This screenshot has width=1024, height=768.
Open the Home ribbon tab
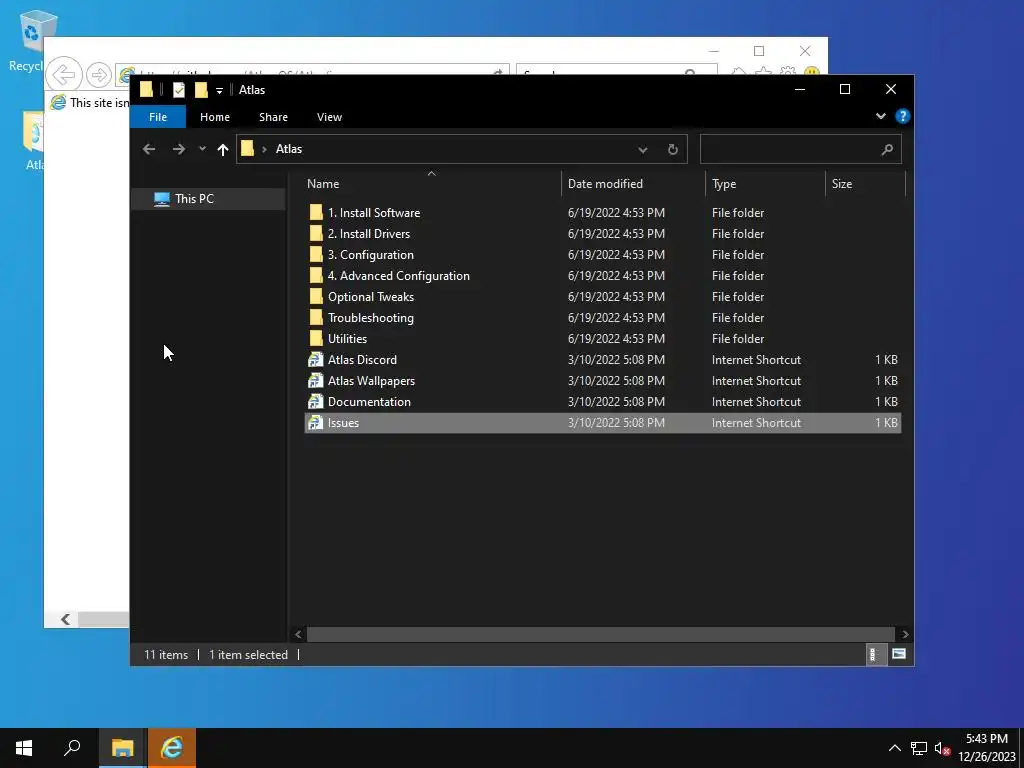pyautogui.click(x=215, y=117)
